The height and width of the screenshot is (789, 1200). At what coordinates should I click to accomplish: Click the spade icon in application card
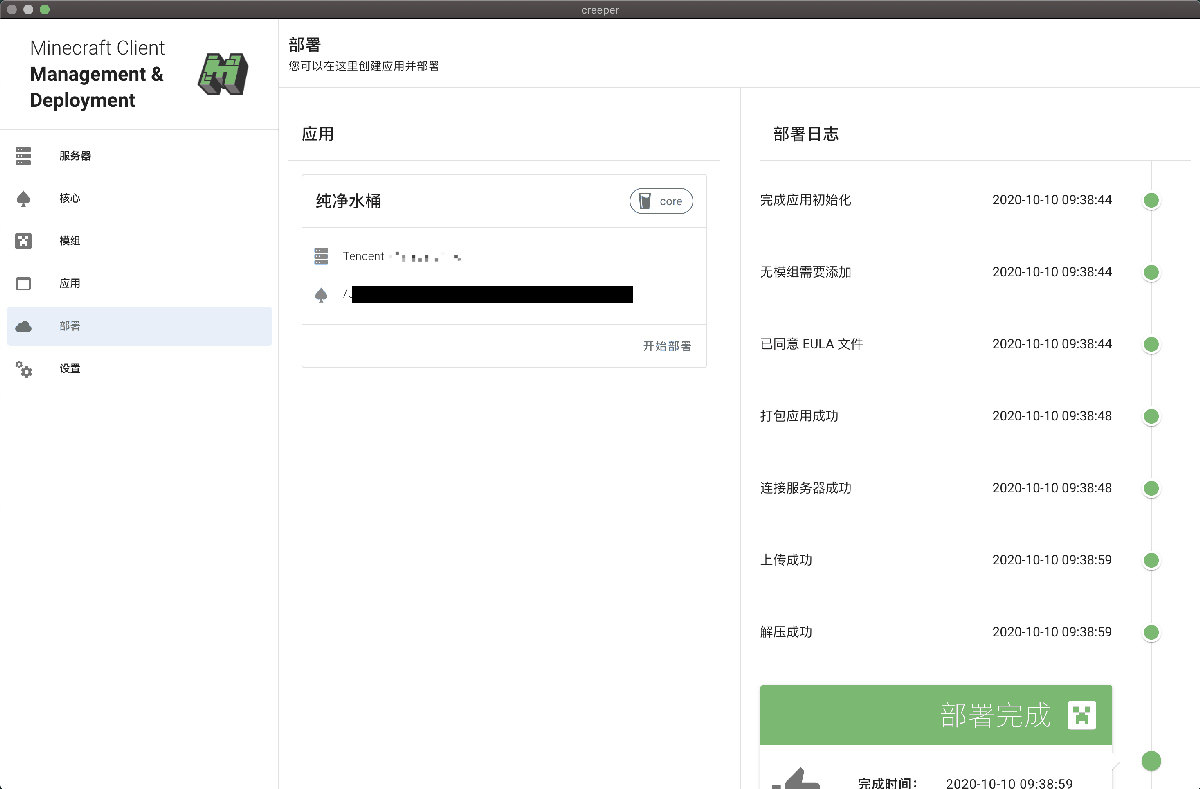point(321,295)
